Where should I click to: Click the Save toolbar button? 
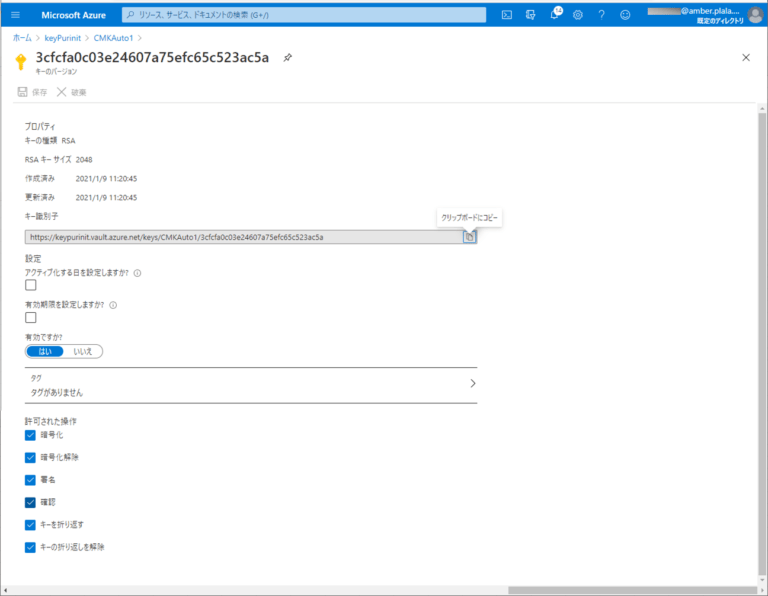(32, 92)
